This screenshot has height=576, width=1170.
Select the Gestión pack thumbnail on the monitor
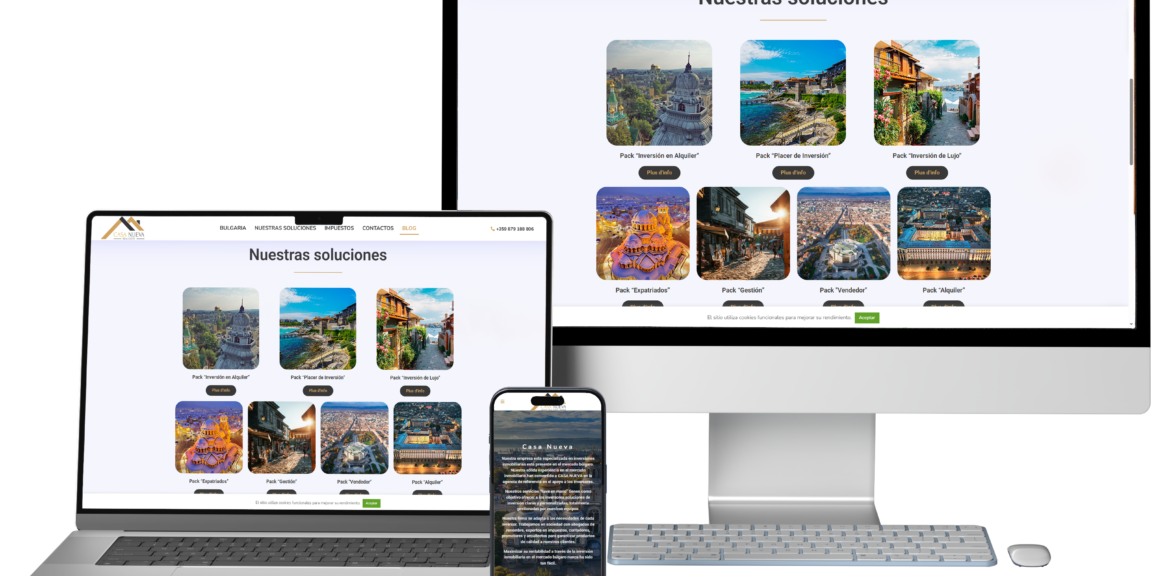(x=743, y=234)
